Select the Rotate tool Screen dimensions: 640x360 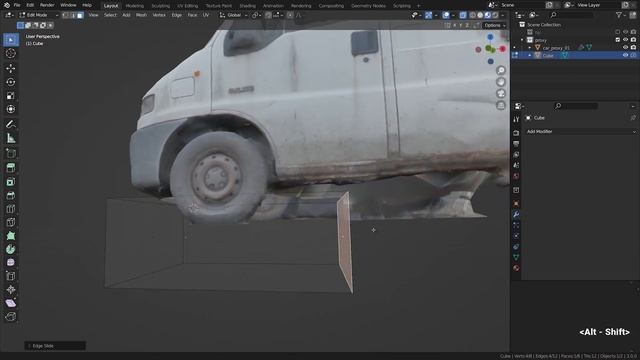11,82
